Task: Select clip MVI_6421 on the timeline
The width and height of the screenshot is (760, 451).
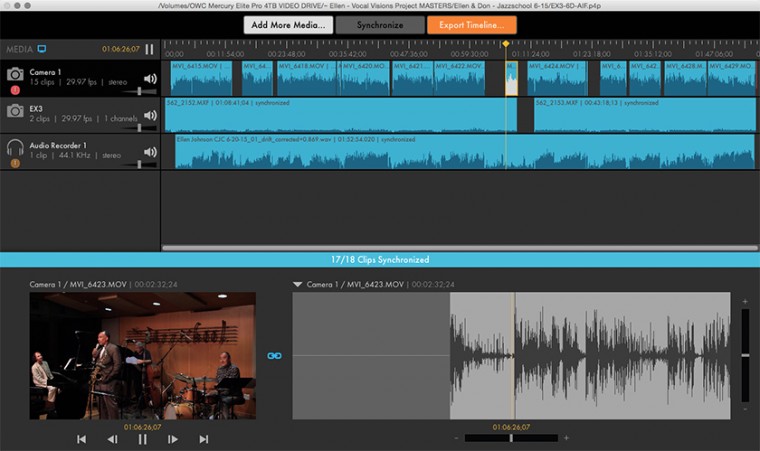Action: (x=413, y=78)
